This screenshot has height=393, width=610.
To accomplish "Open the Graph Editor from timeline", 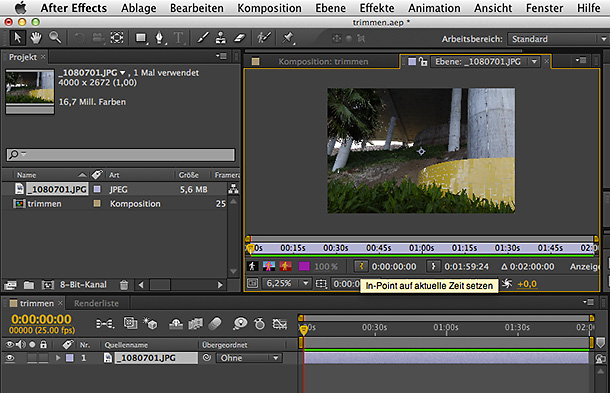I will point(279,323).
